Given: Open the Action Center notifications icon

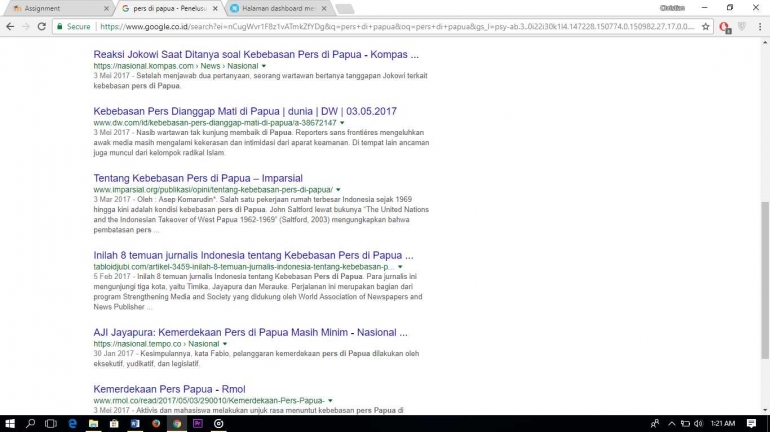Looking at the screenshot, I should [751, 423].
